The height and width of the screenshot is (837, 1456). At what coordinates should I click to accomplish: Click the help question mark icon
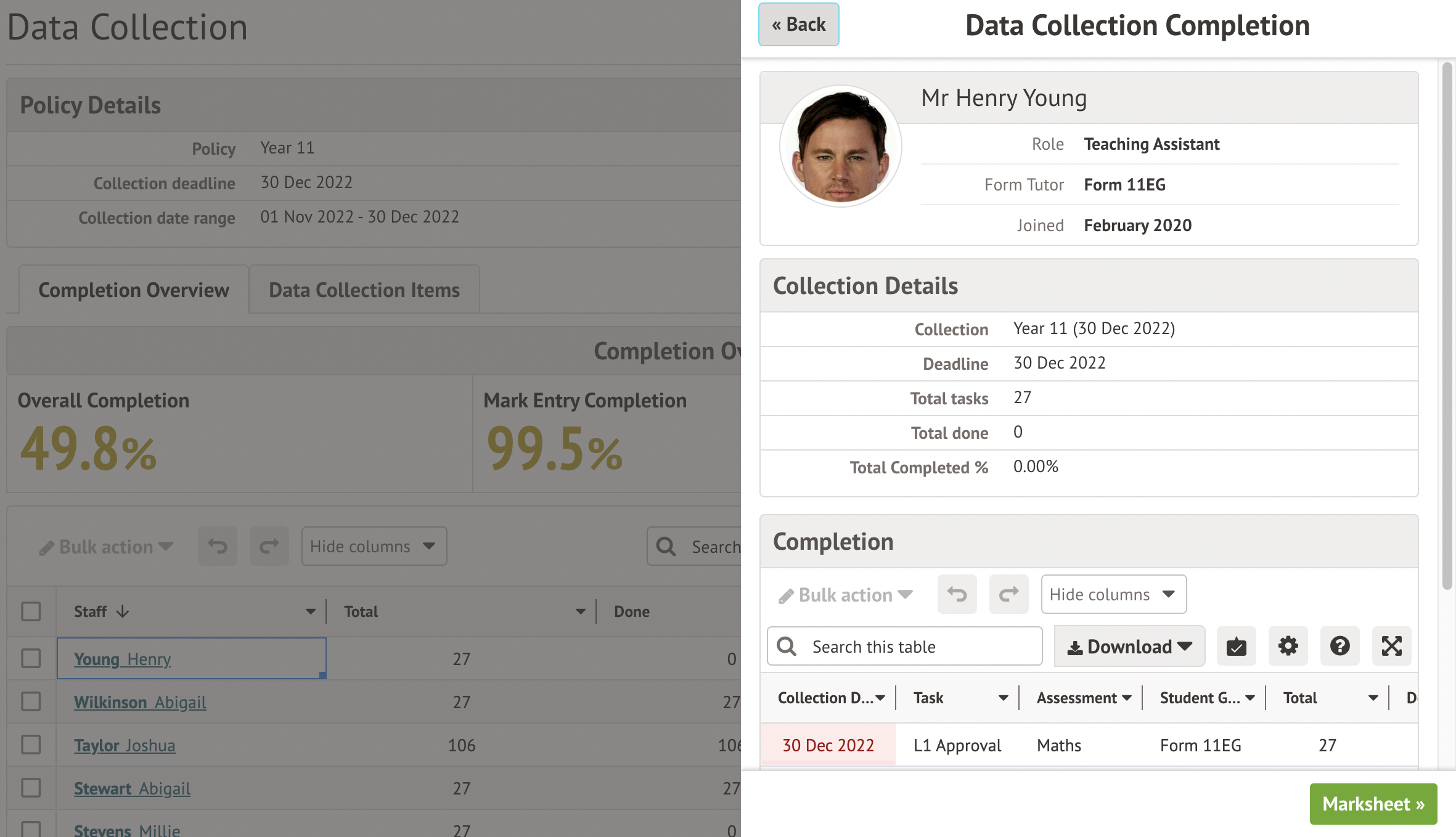click(1339, 647)
